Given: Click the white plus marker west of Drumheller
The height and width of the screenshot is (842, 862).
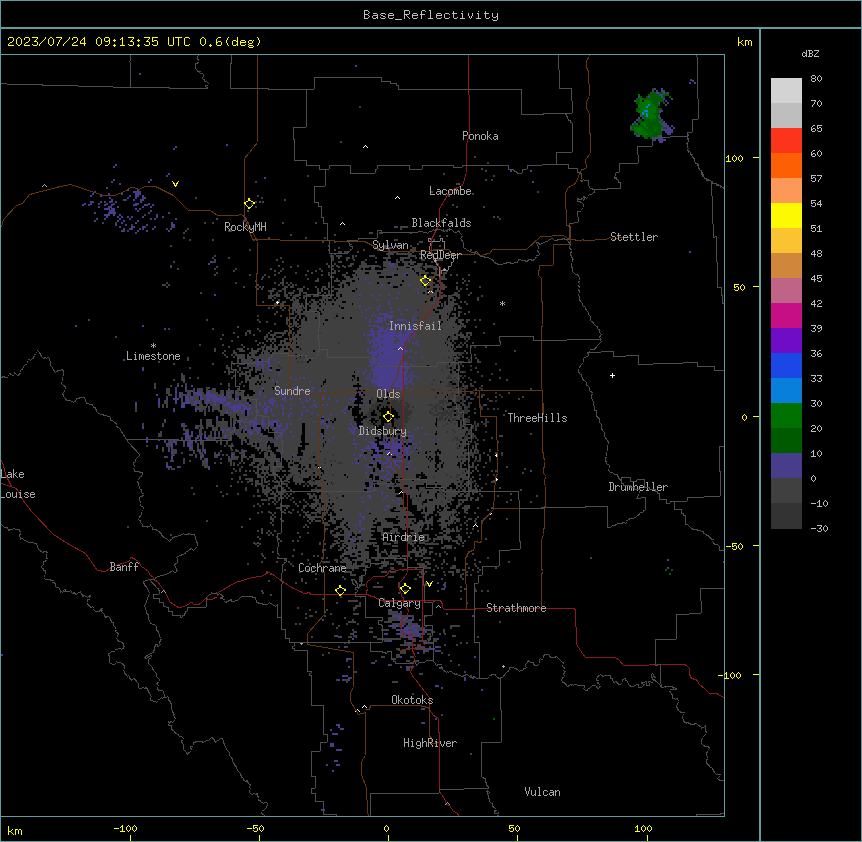Looking at the screenshot, I should click(x=612, y=375).
